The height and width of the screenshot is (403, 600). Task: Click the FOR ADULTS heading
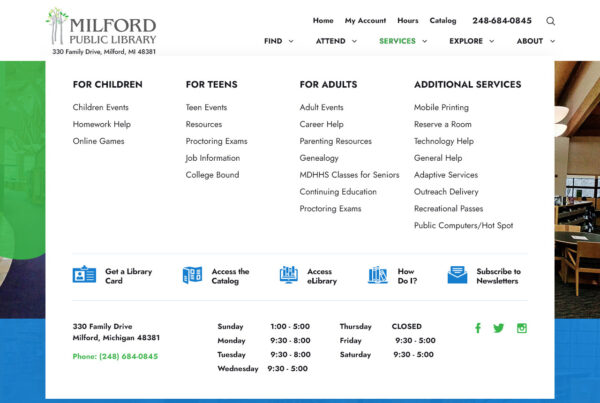coord(328,84)
